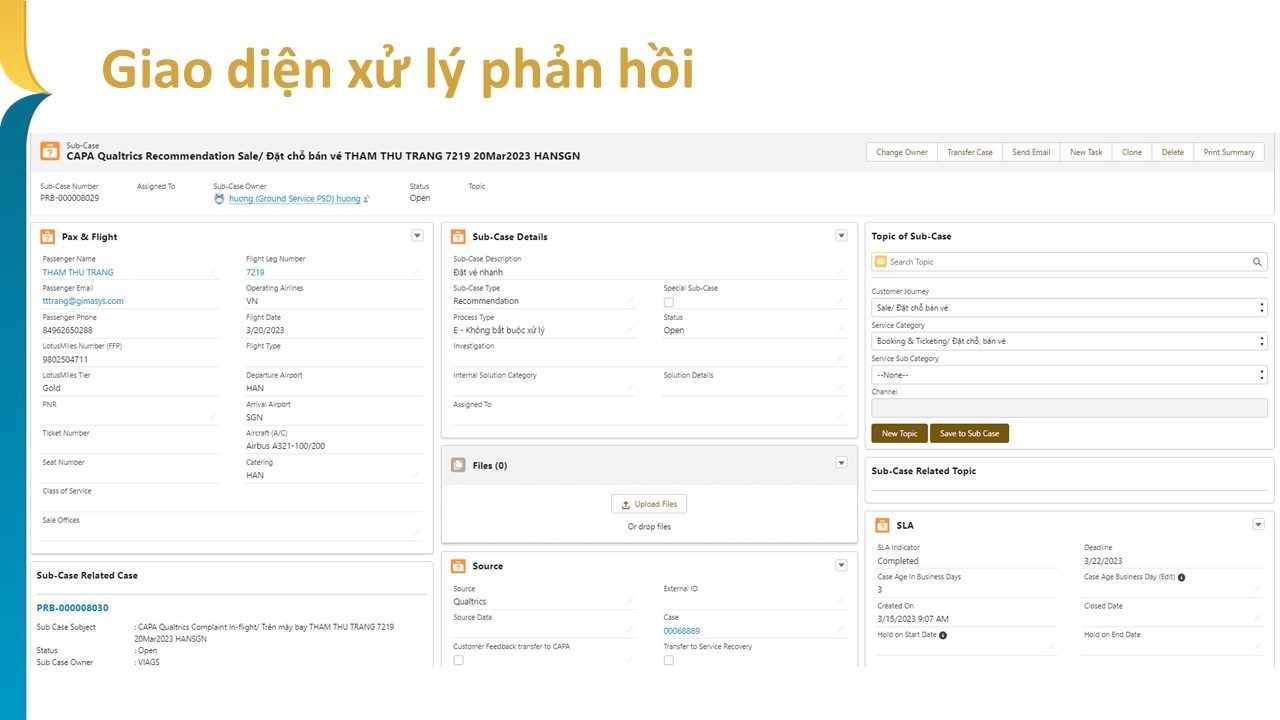Click info icon next to Hold on Start Date

(943, 635)
